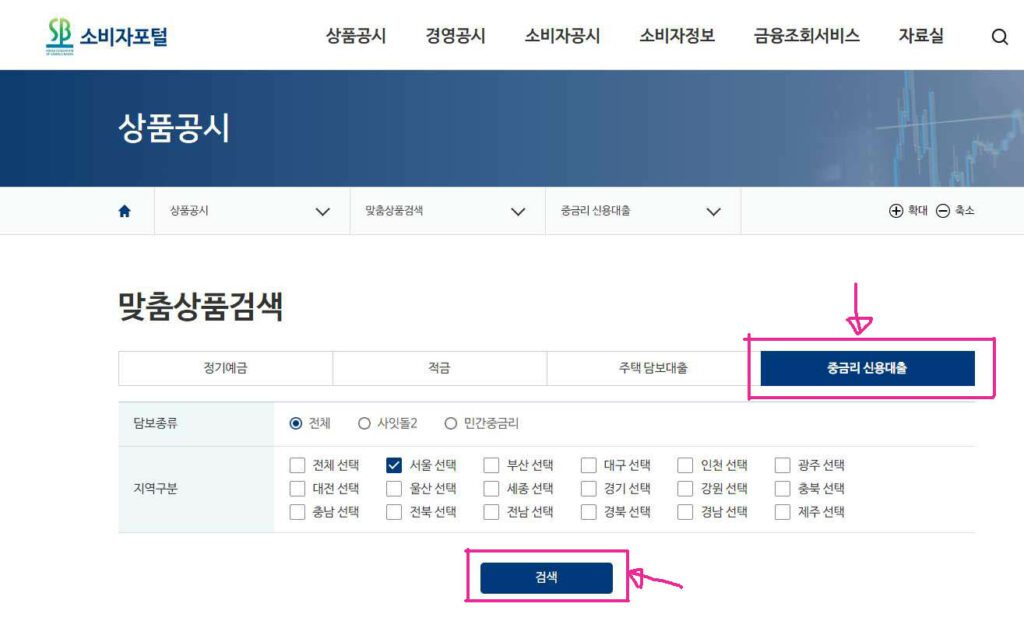1024x628 pixels.
Task: Switch to the 정기예금 tab
Action: coord(225,368)
